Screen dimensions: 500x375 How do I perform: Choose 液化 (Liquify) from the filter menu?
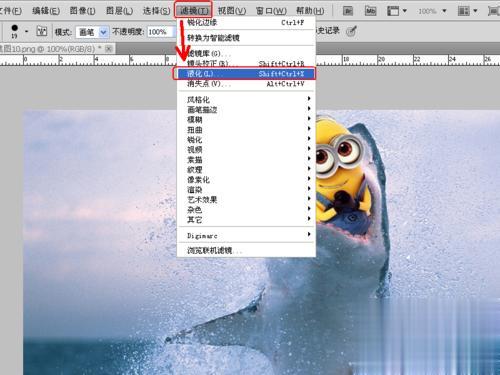pos(246,74)
